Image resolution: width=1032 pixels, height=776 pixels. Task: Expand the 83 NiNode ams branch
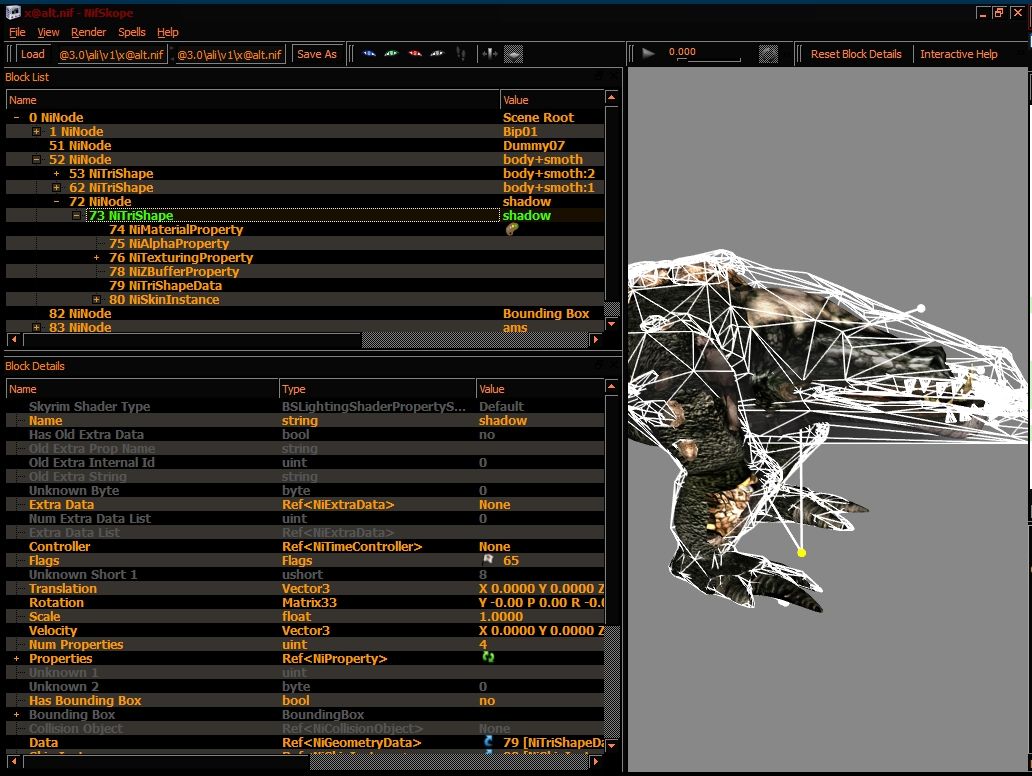37,327
